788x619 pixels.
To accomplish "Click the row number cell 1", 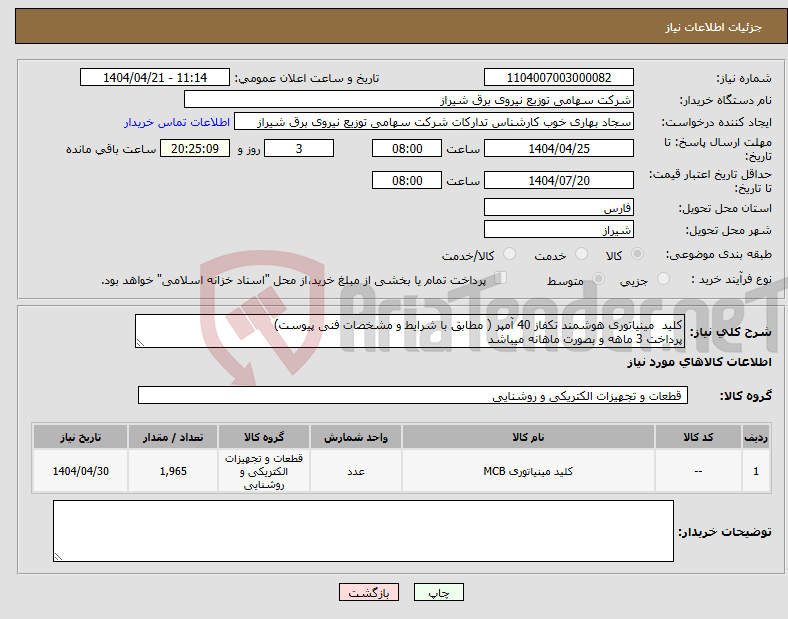I will pyautogui.click(x=756, y=471).
